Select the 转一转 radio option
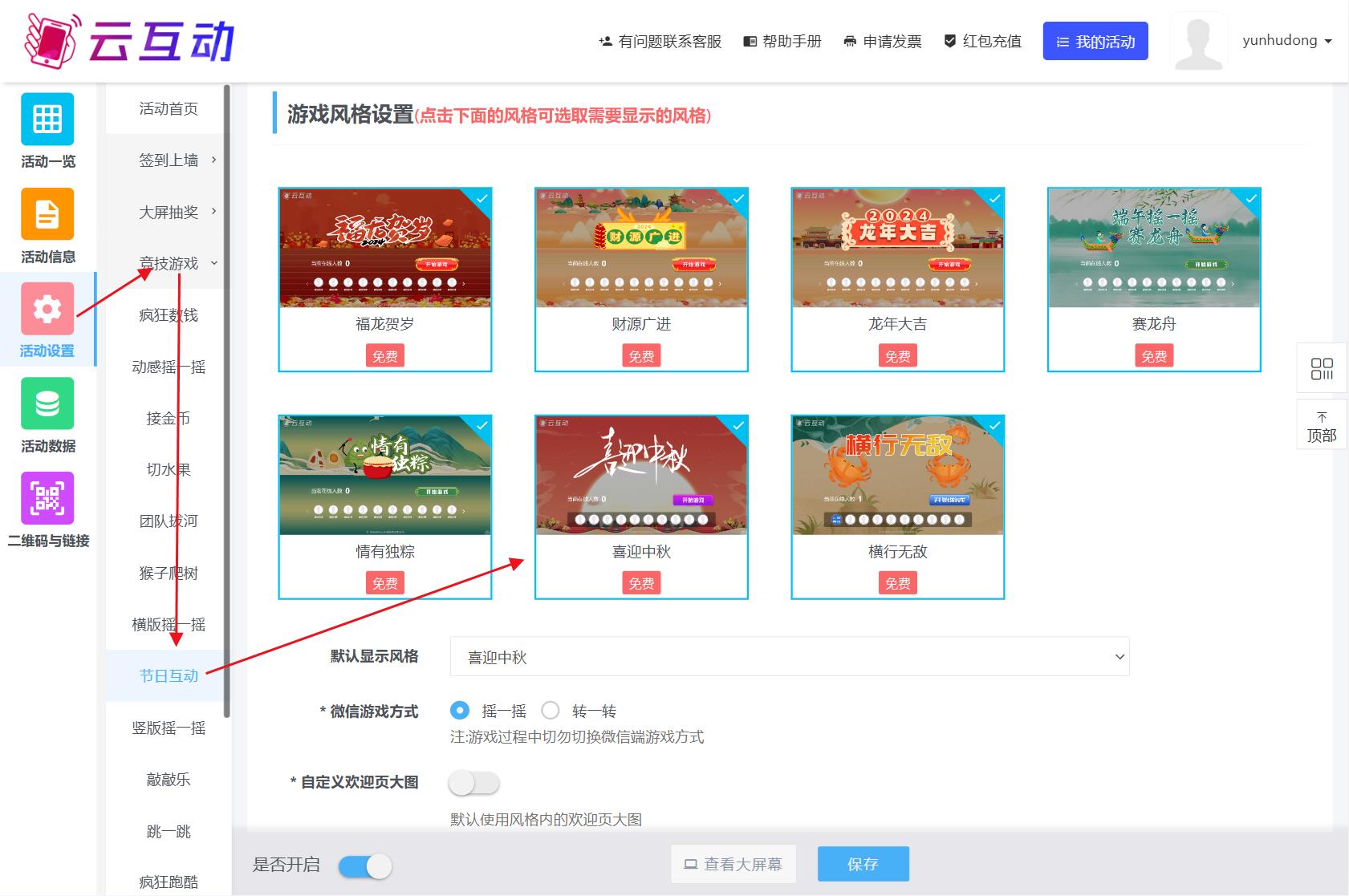The height and width of the screenshot is (896, 1349). 551,710
